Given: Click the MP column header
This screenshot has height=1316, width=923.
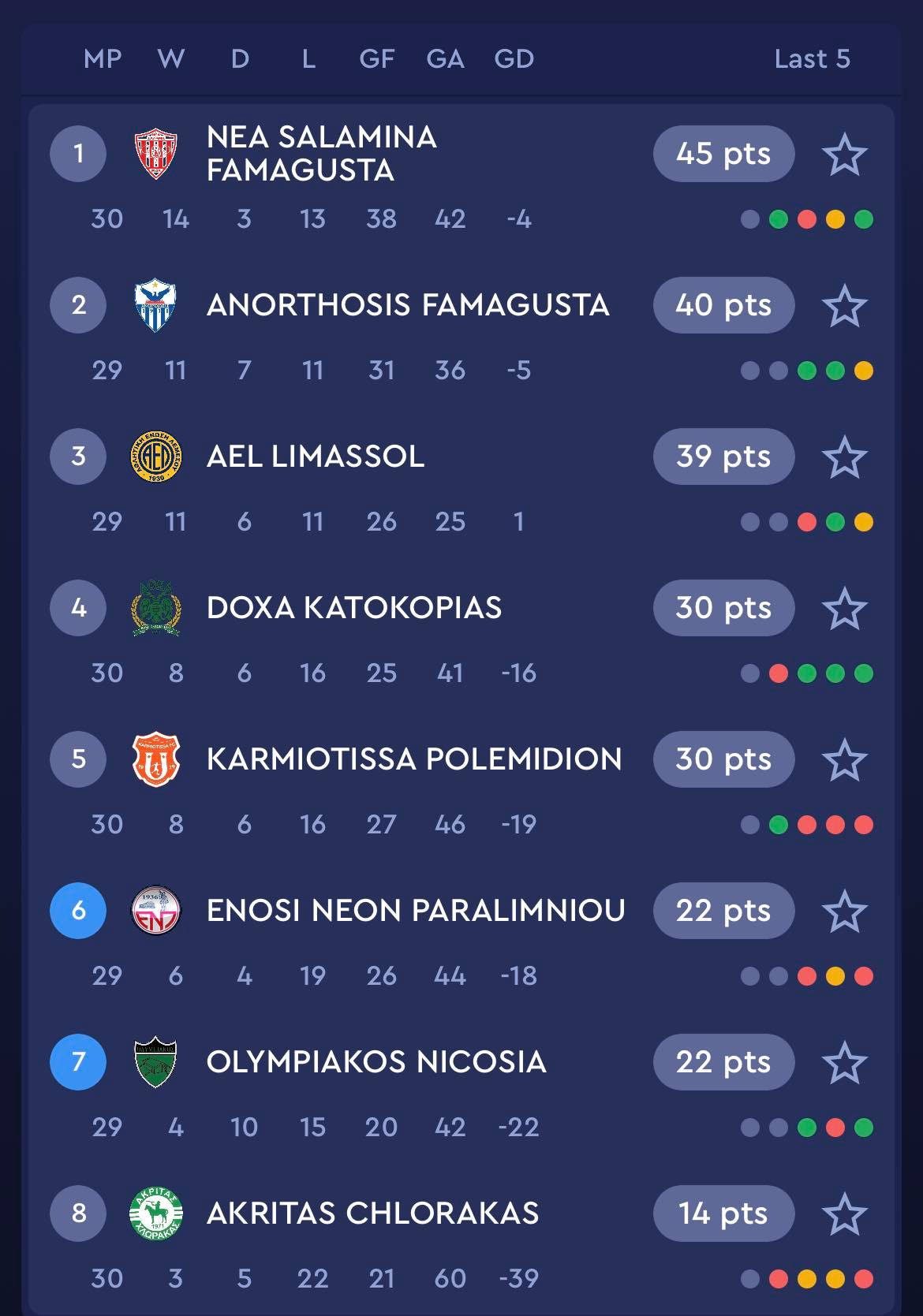Looking at the screenshot, I should pos(103,59).
